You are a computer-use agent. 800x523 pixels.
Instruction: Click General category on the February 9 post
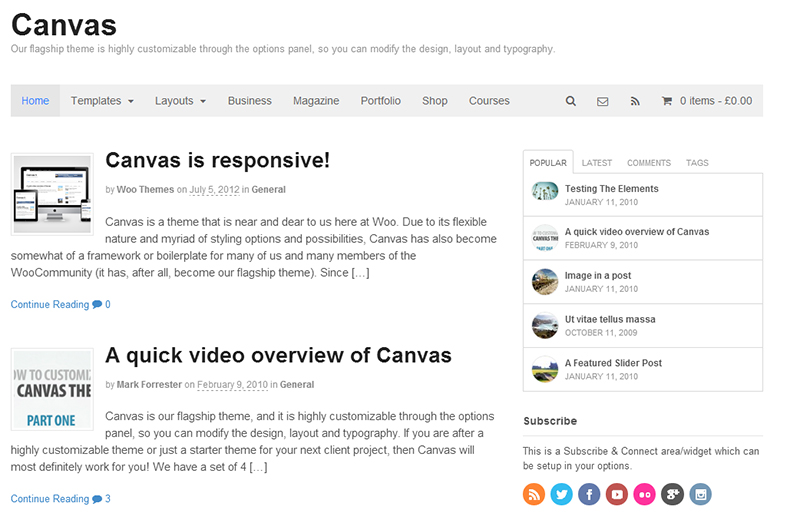pyautogui.click(x=297, y=384)
